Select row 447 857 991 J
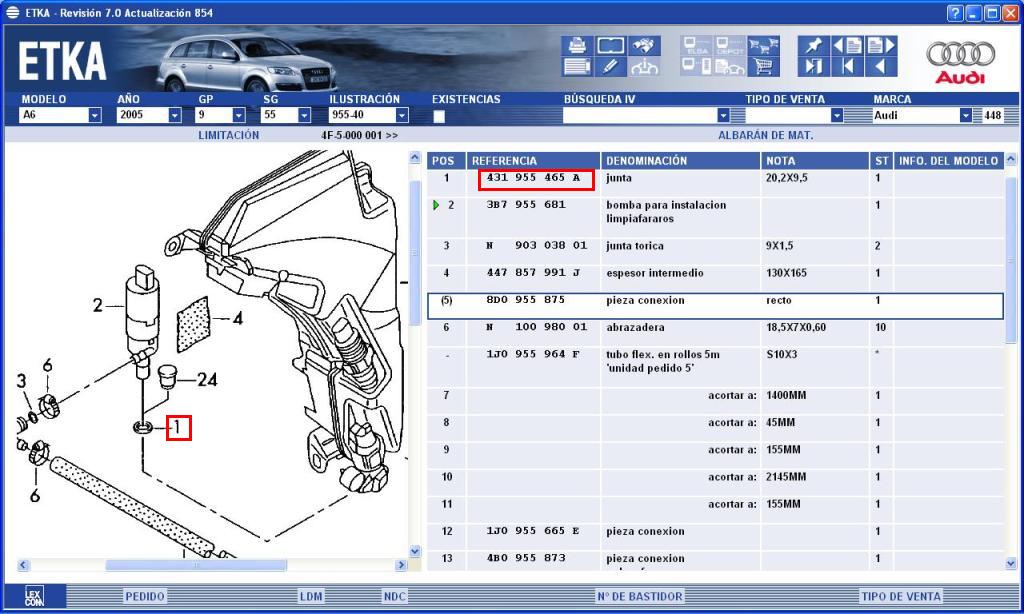 715,279
